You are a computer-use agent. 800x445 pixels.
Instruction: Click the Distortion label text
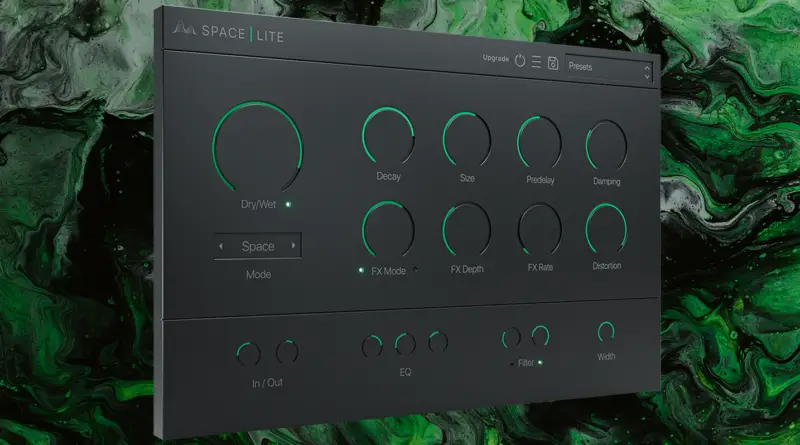tap(607, 265)
